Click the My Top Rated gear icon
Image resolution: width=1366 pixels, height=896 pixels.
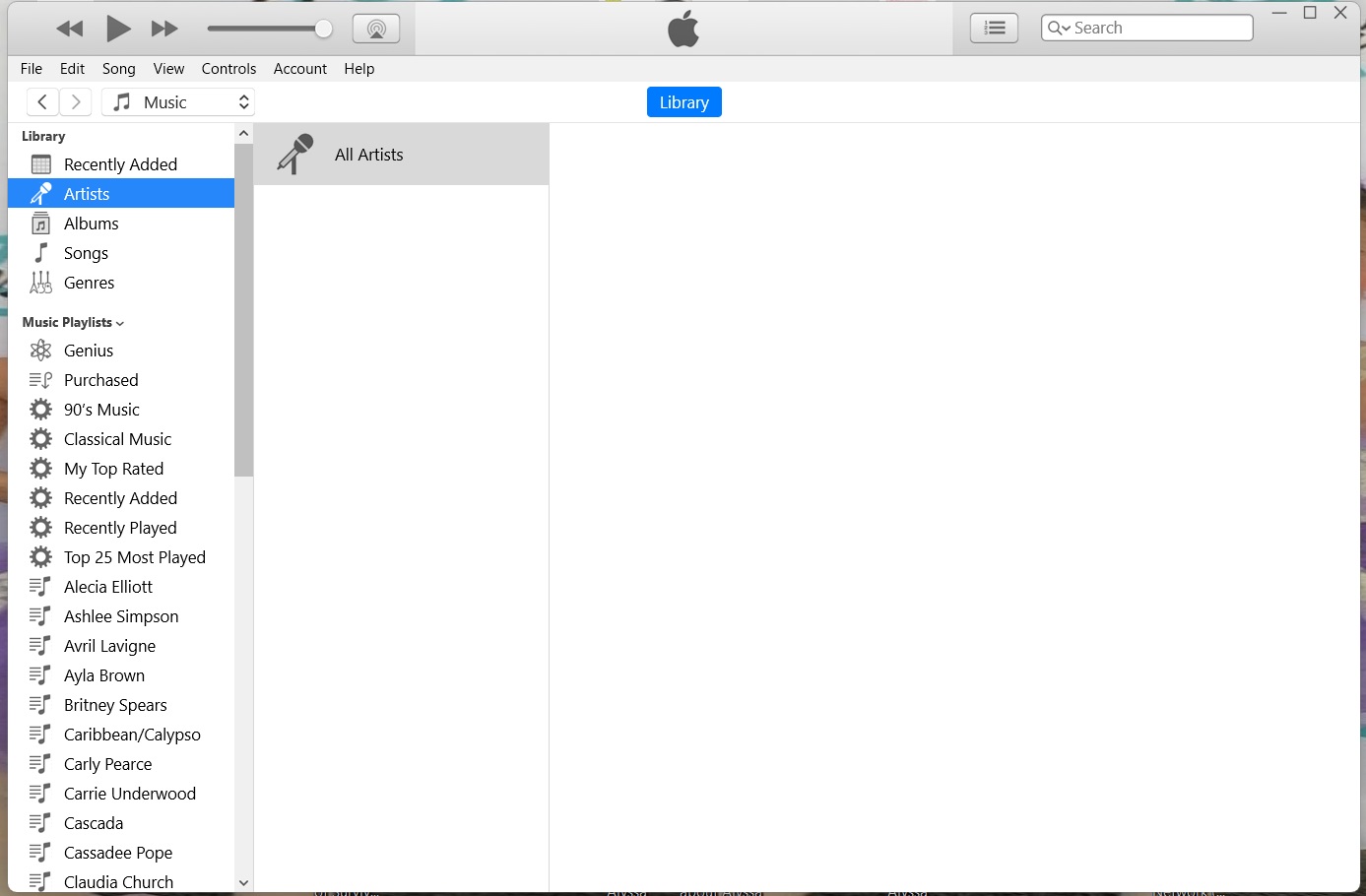click(40, 469)
